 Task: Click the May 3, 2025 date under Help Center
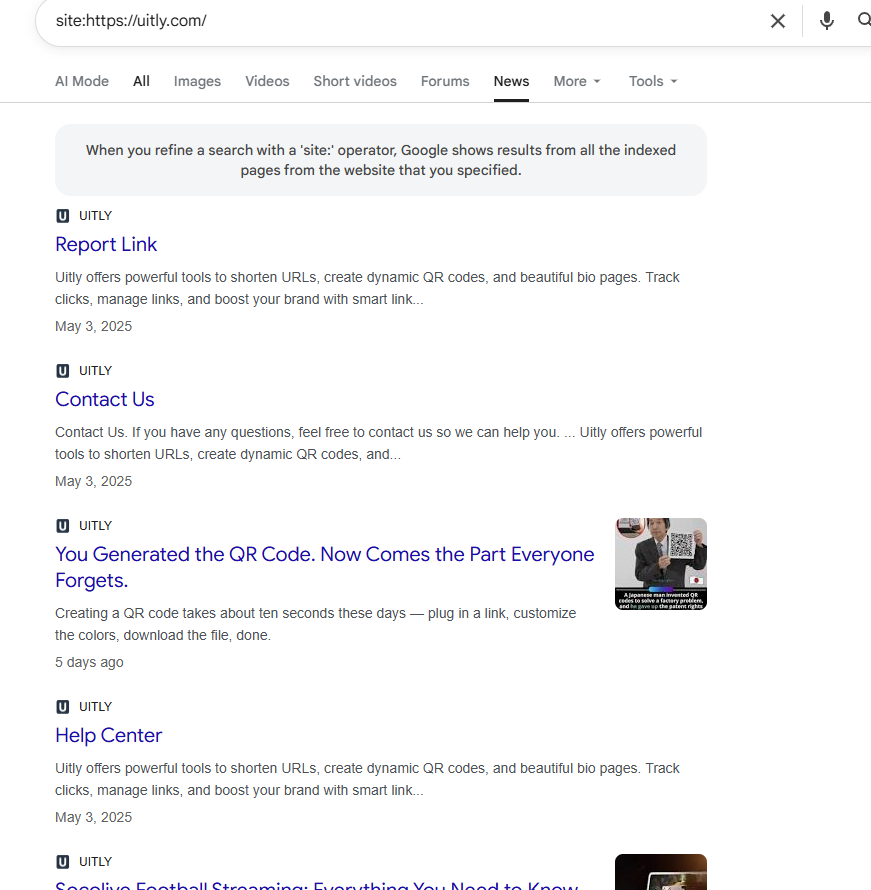click(94, 817)
